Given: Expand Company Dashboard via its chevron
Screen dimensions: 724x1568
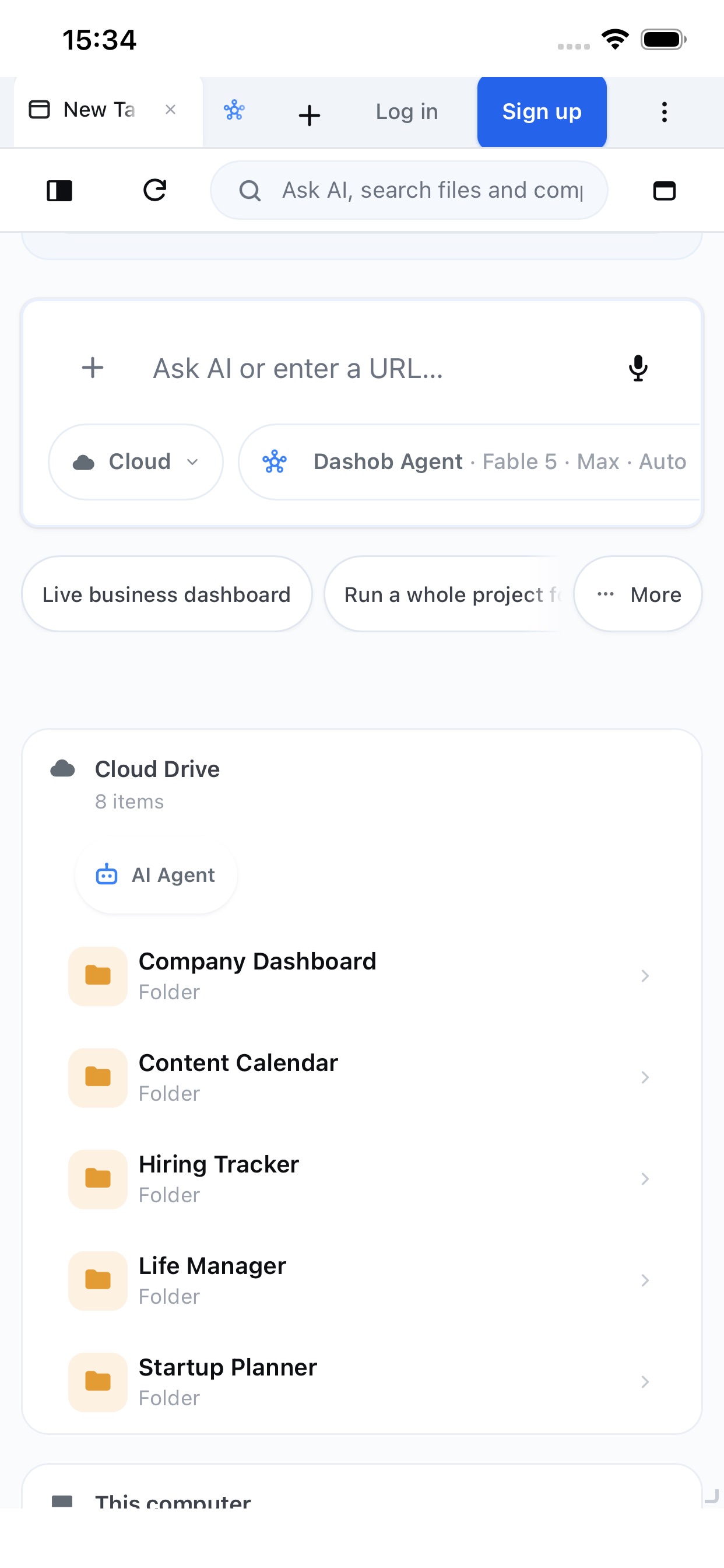Looking at the screenshot, I should pos(645,976).
